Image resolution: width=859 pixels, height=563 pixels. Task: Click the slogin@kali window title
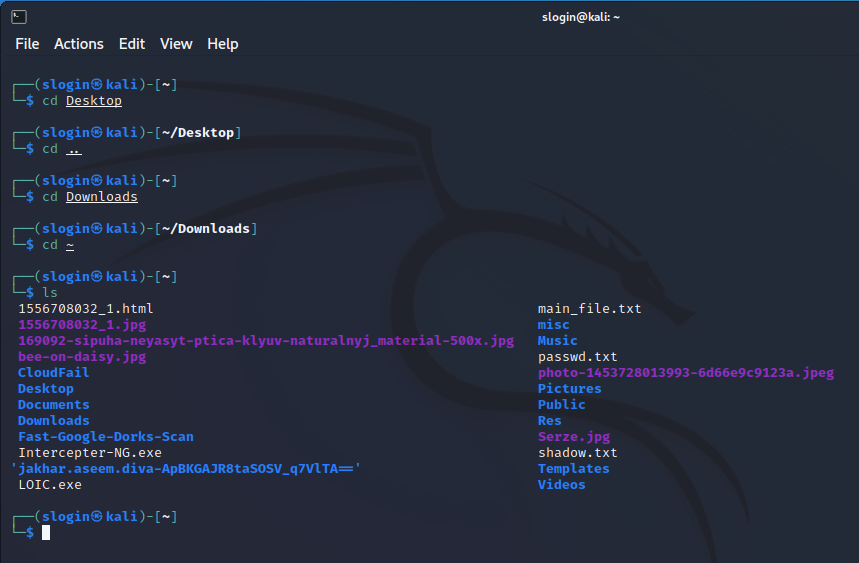581,17
